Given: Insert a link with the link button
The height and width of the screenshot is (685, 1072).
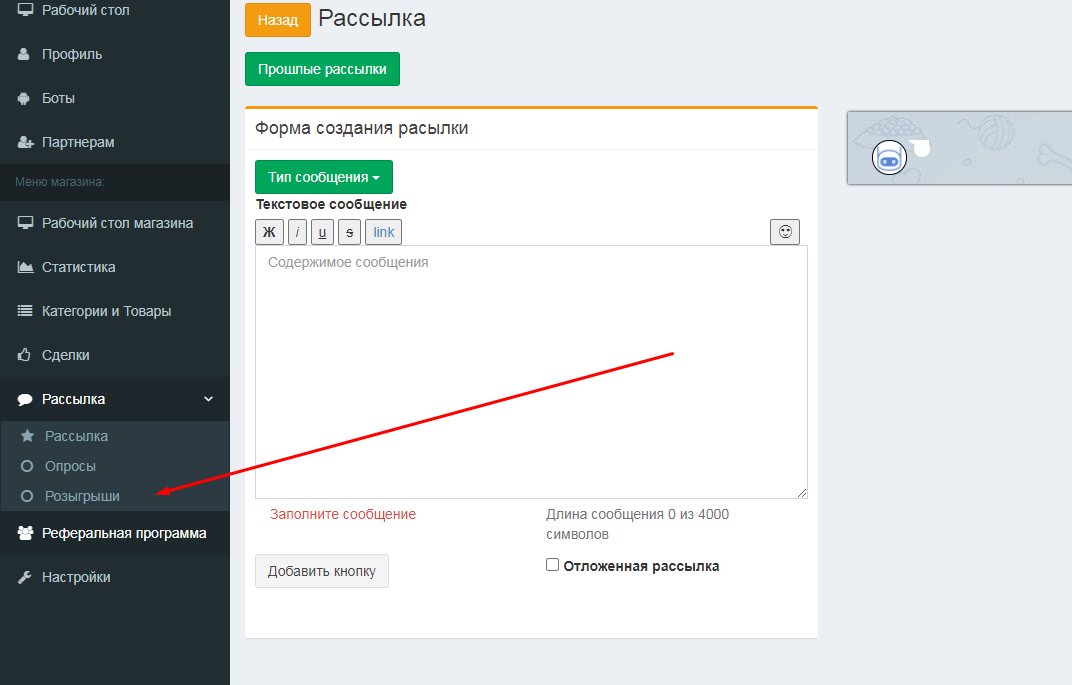Looking at the screenshot, I should pyautogui.click(x=384, y=232).
